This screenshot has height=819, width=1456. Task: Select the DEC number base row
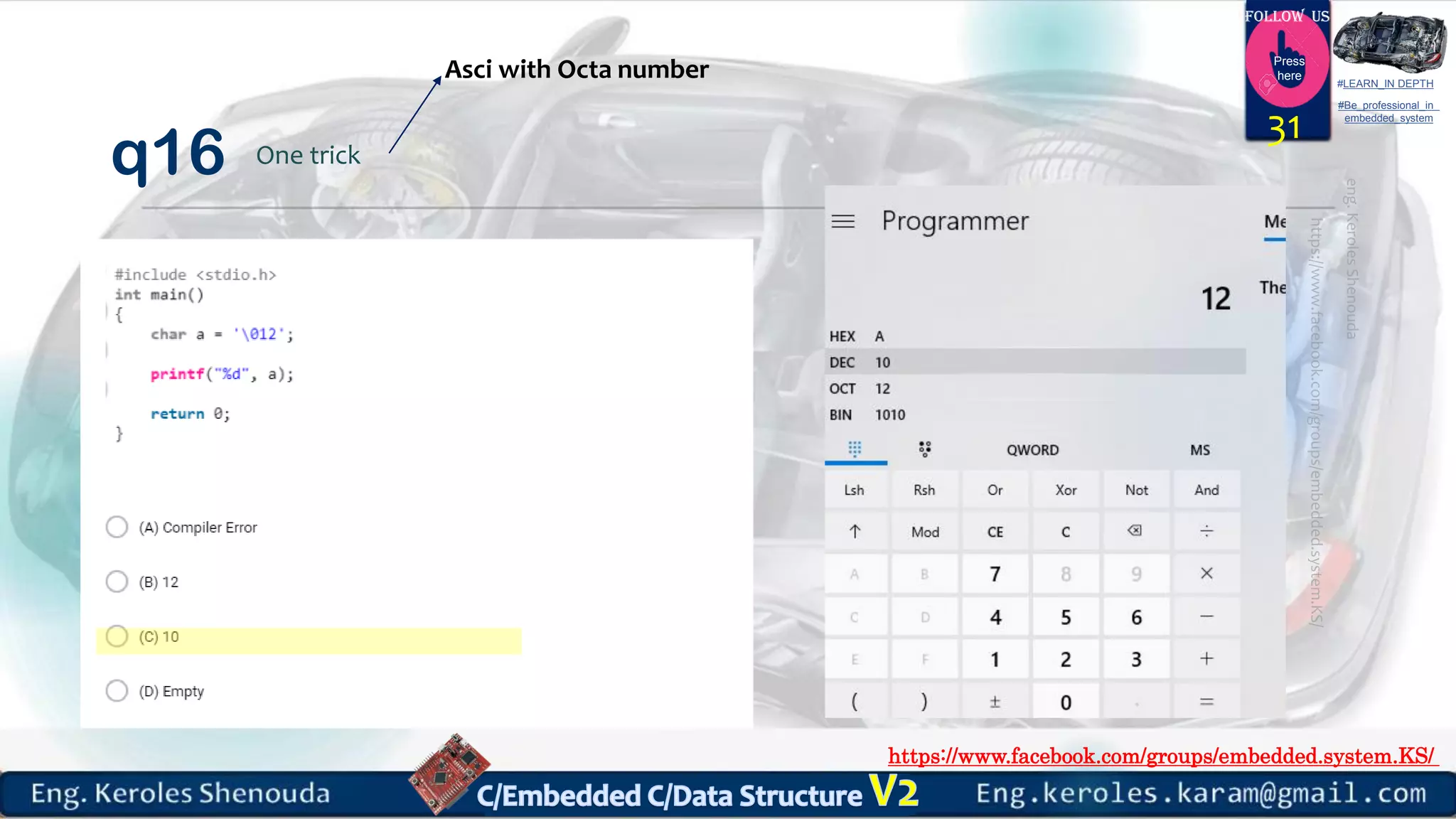pyautogui.click(x=1036, y=362)
